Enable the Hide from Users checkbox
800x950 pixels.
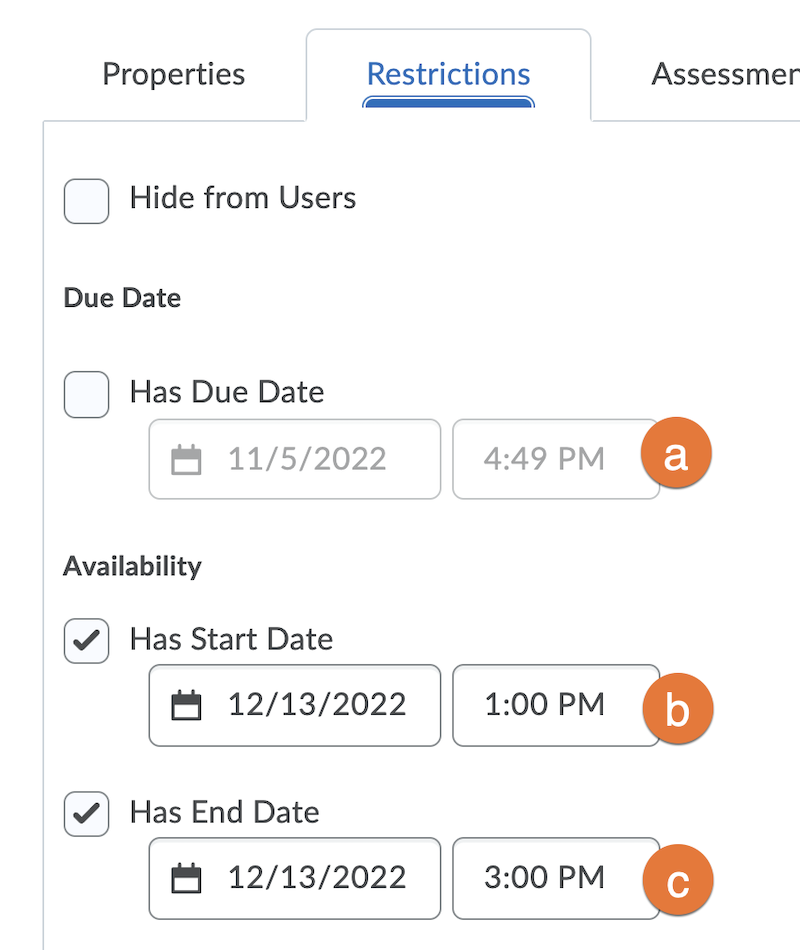coord(87,201)
